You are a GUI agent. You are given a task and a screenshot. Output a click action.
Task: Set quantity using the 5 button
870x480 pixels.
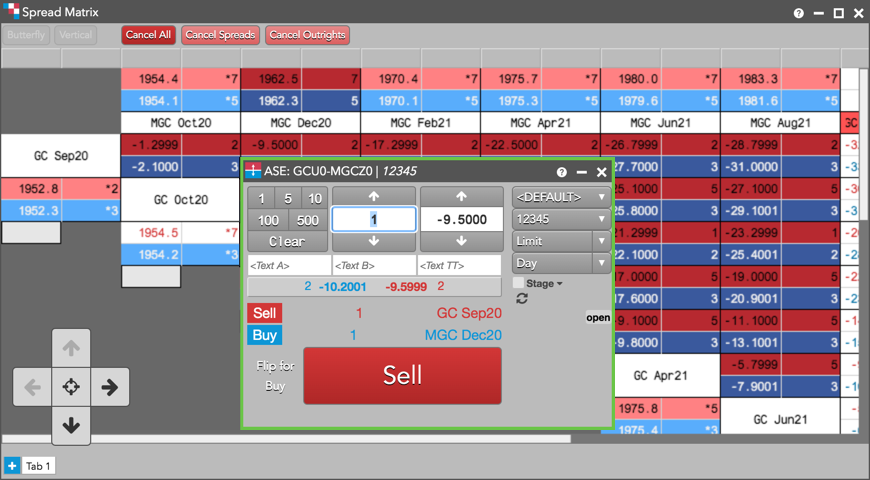288,198
